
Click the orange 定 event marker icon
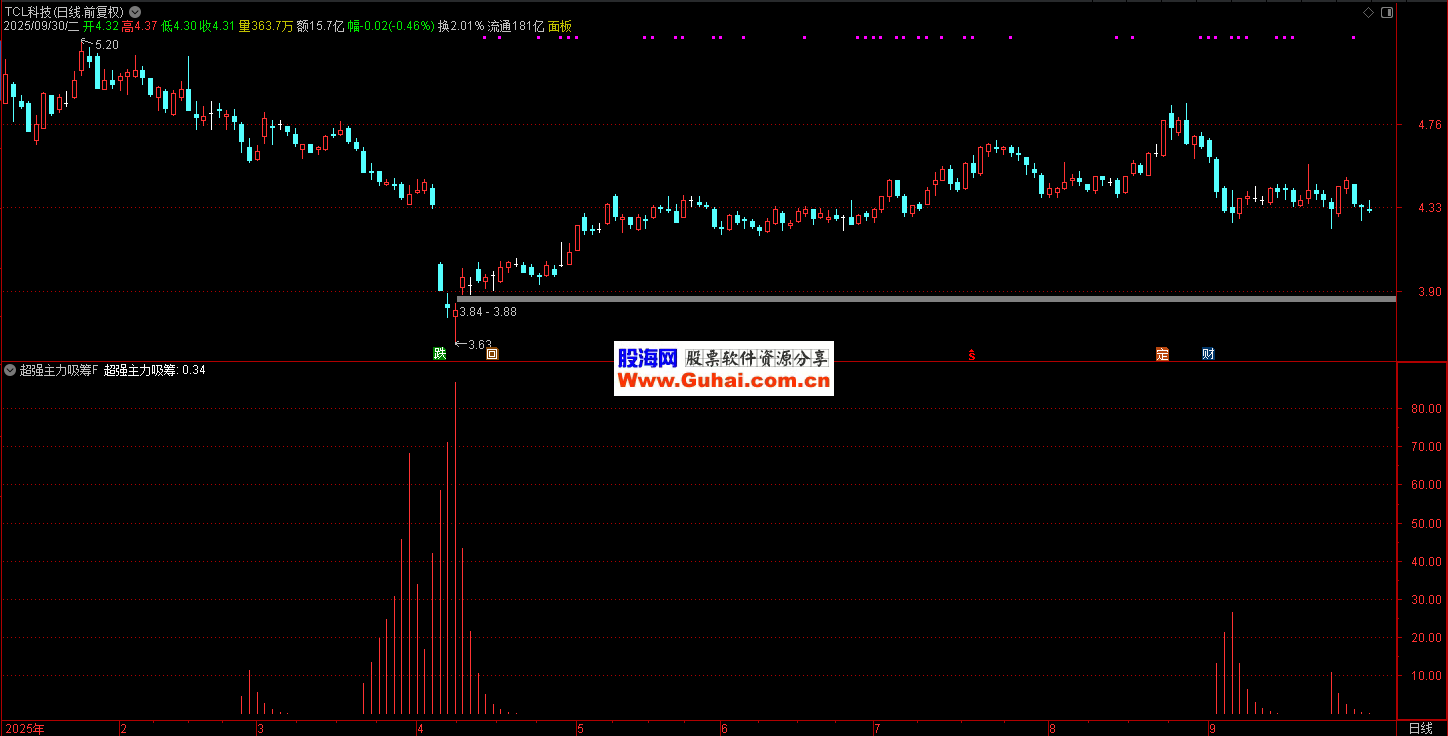[1161, 353]
